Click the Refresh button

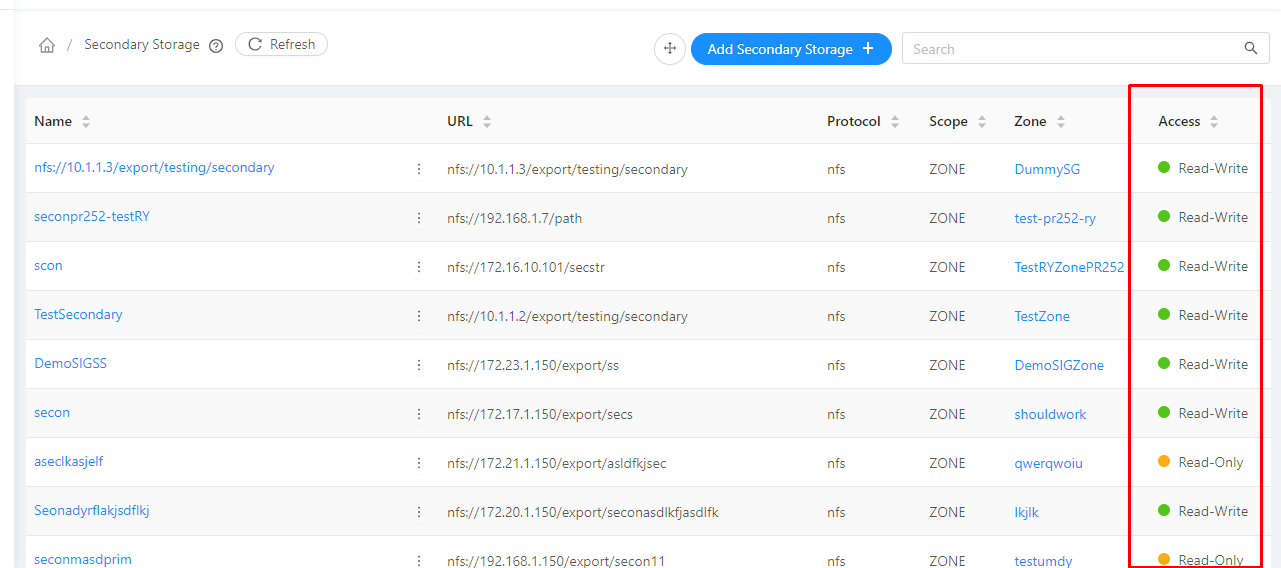[281, 44]
